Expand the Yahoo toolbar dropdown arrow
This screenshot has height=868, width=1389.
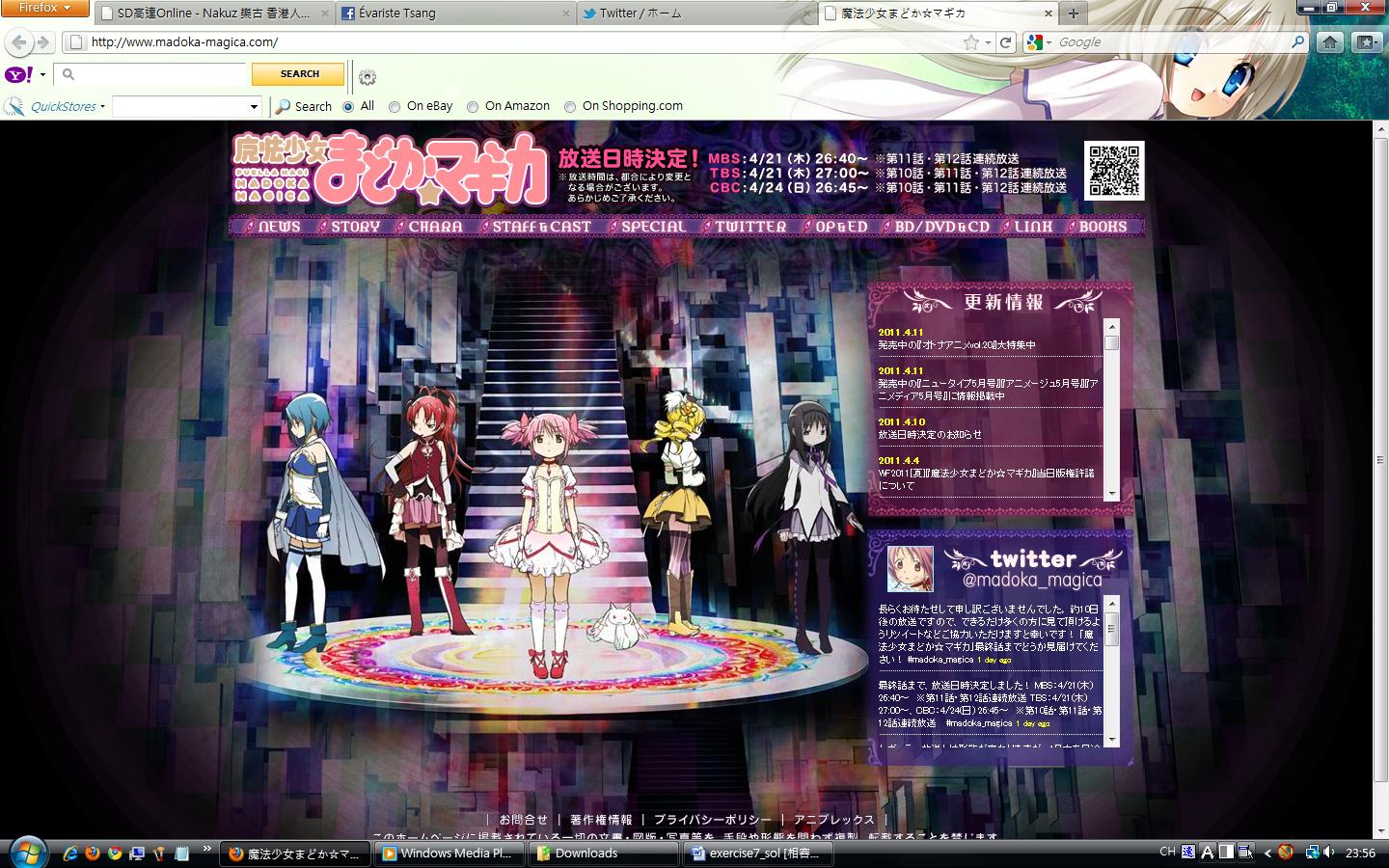(42, 75)
